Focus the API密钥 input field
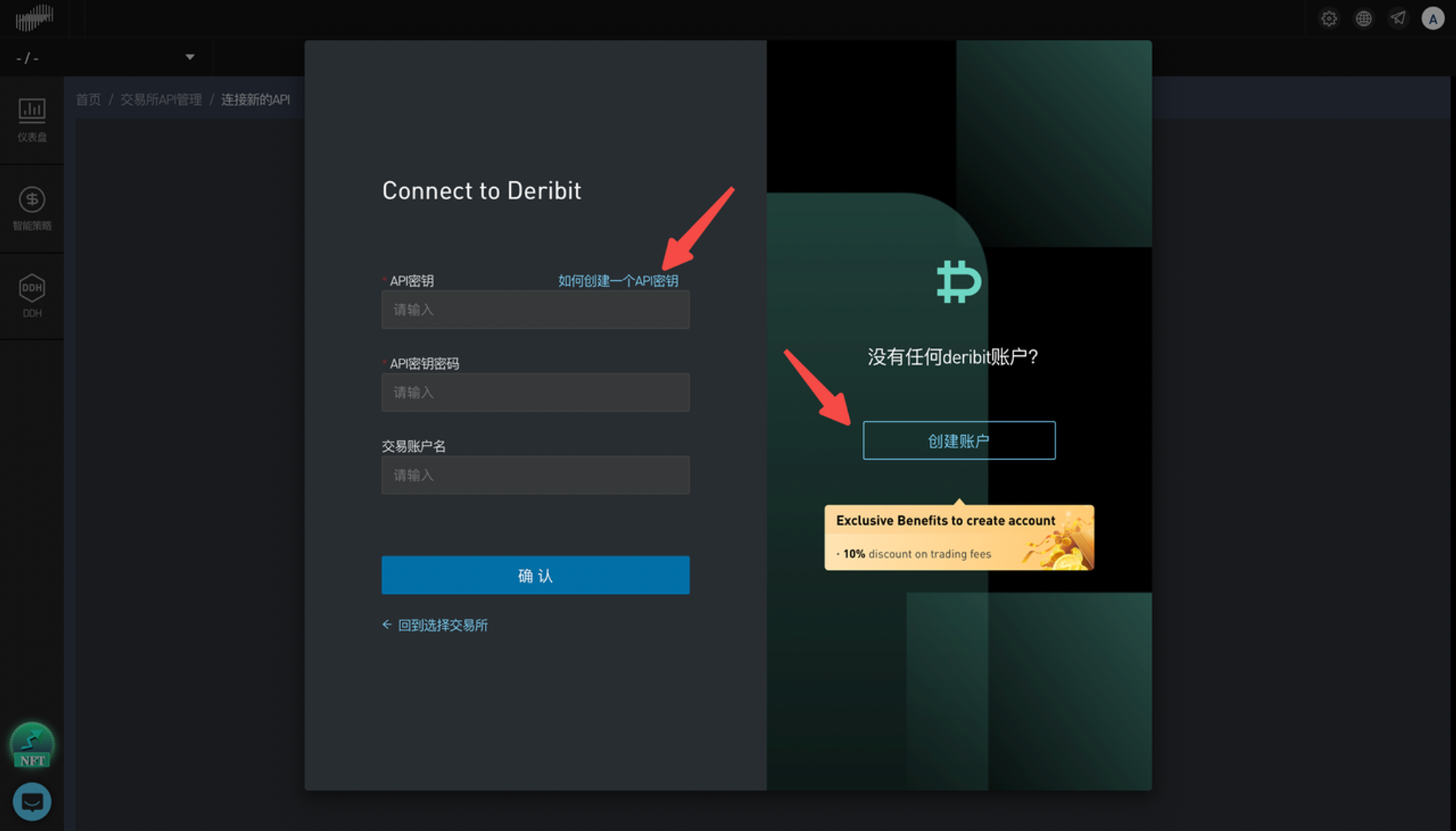The height and width of the screenshot is (831, 1456). coord(535,310)
